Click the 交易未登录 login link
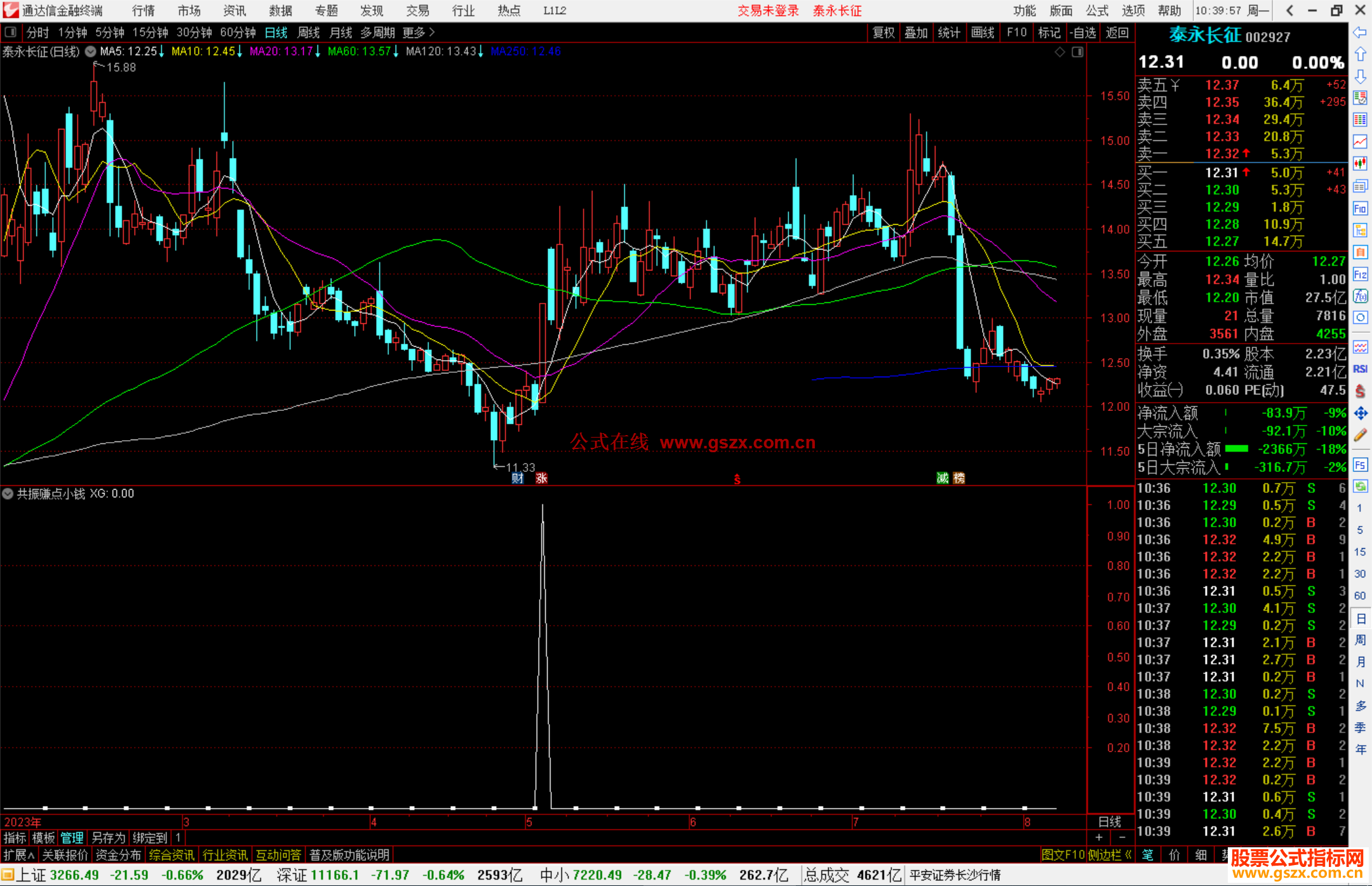 (767, 10)
